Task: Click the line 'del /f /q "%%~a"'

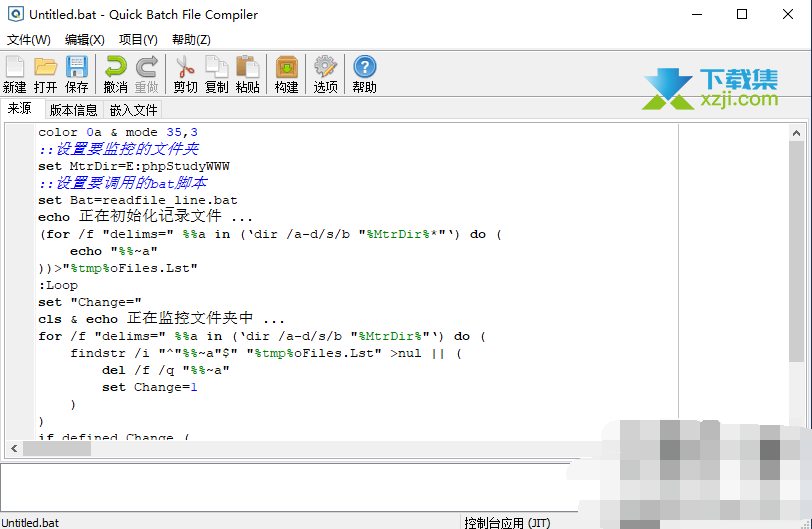Action: tap(166, 370)
